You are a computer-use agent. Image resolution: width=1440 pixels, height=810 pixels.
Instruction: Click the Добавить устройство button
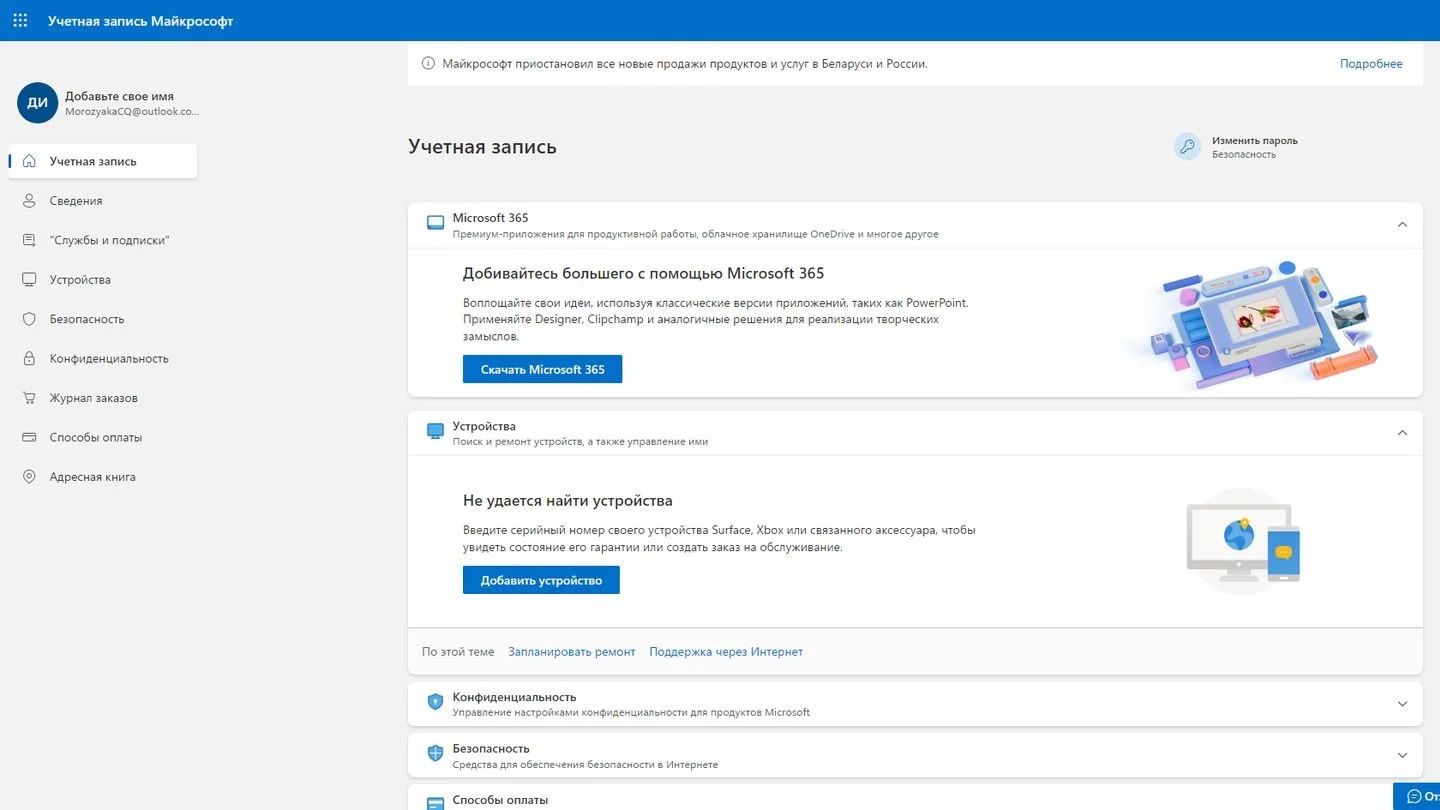[541, 580]
